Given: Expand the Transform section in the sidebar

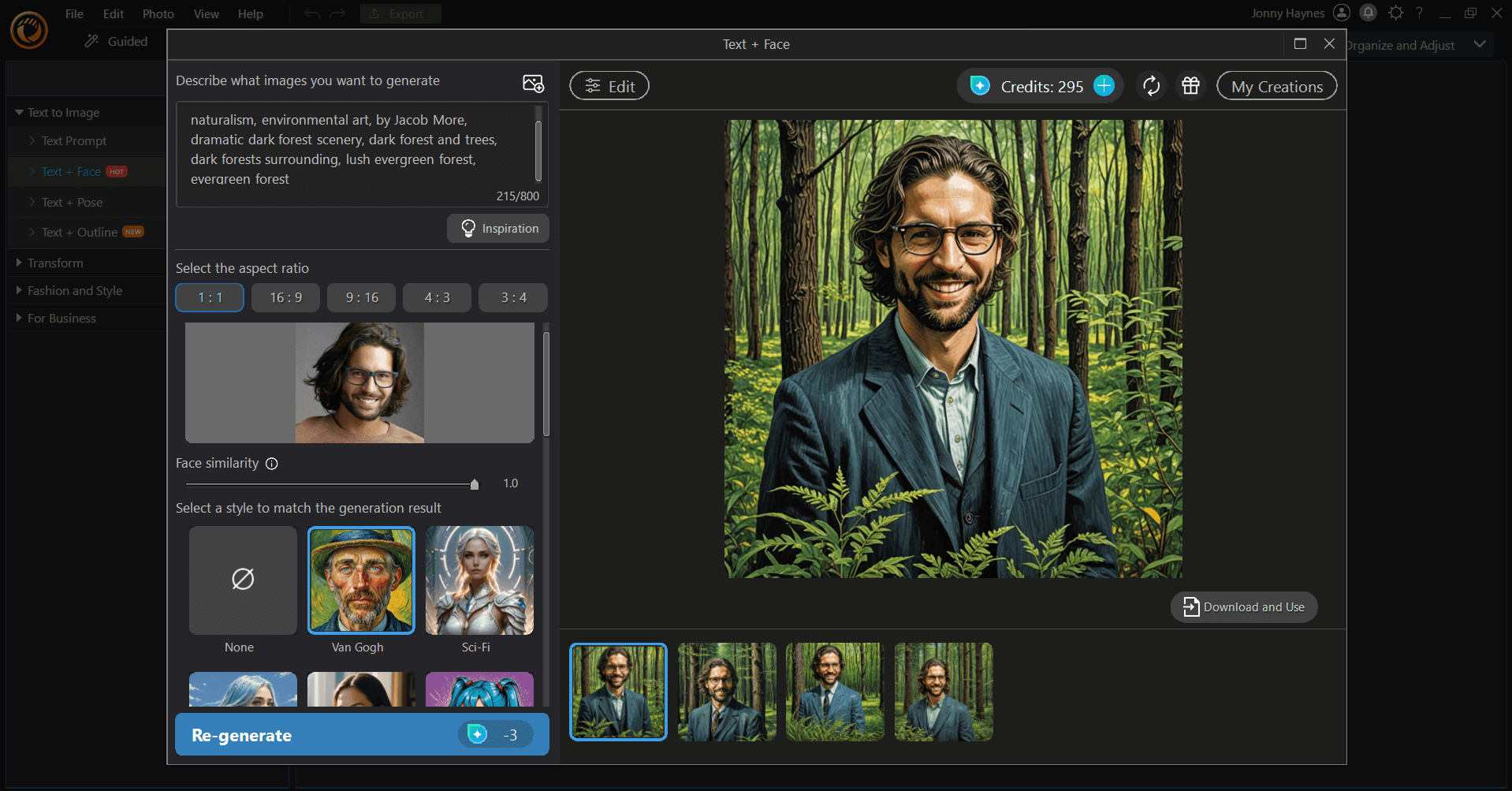Looking at the screenshot, I should point(55,263).
